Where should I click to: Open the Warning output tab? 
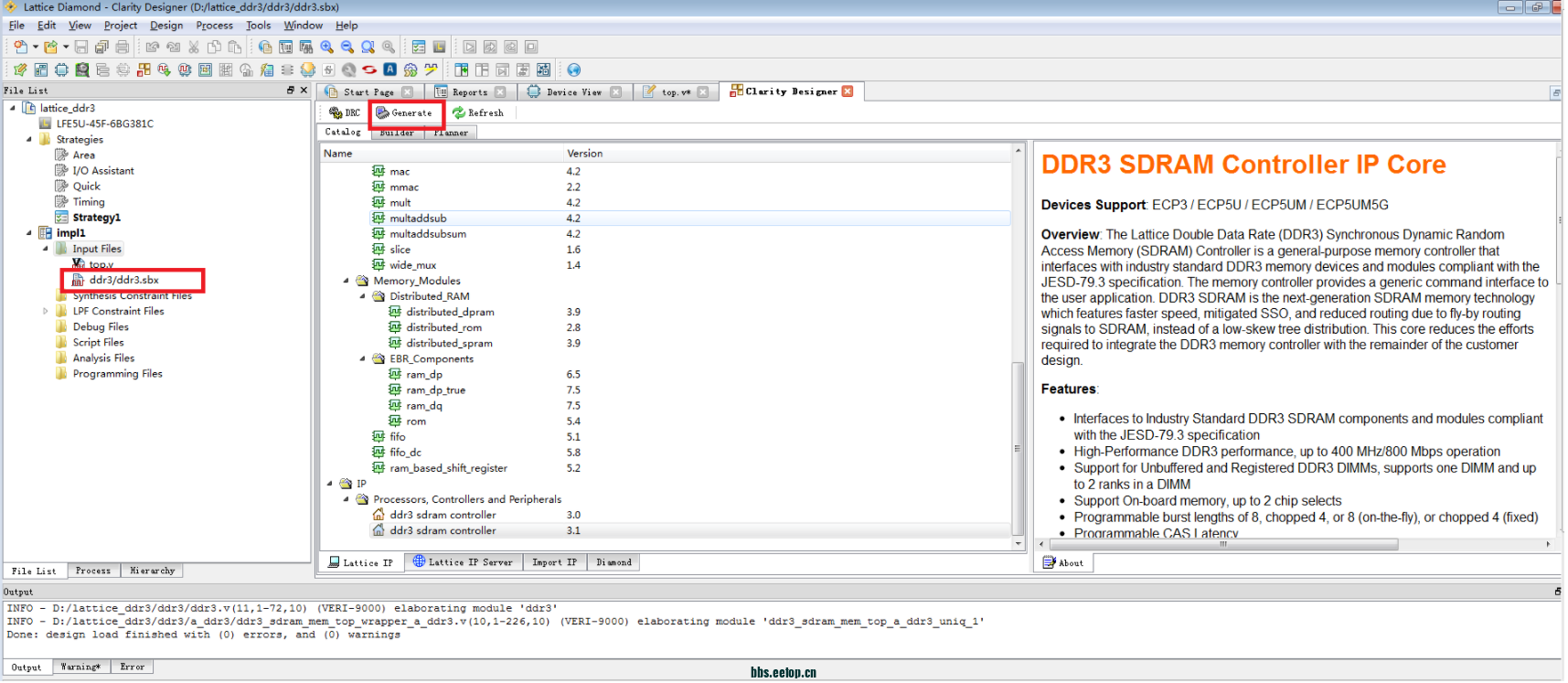pos(80,667)
